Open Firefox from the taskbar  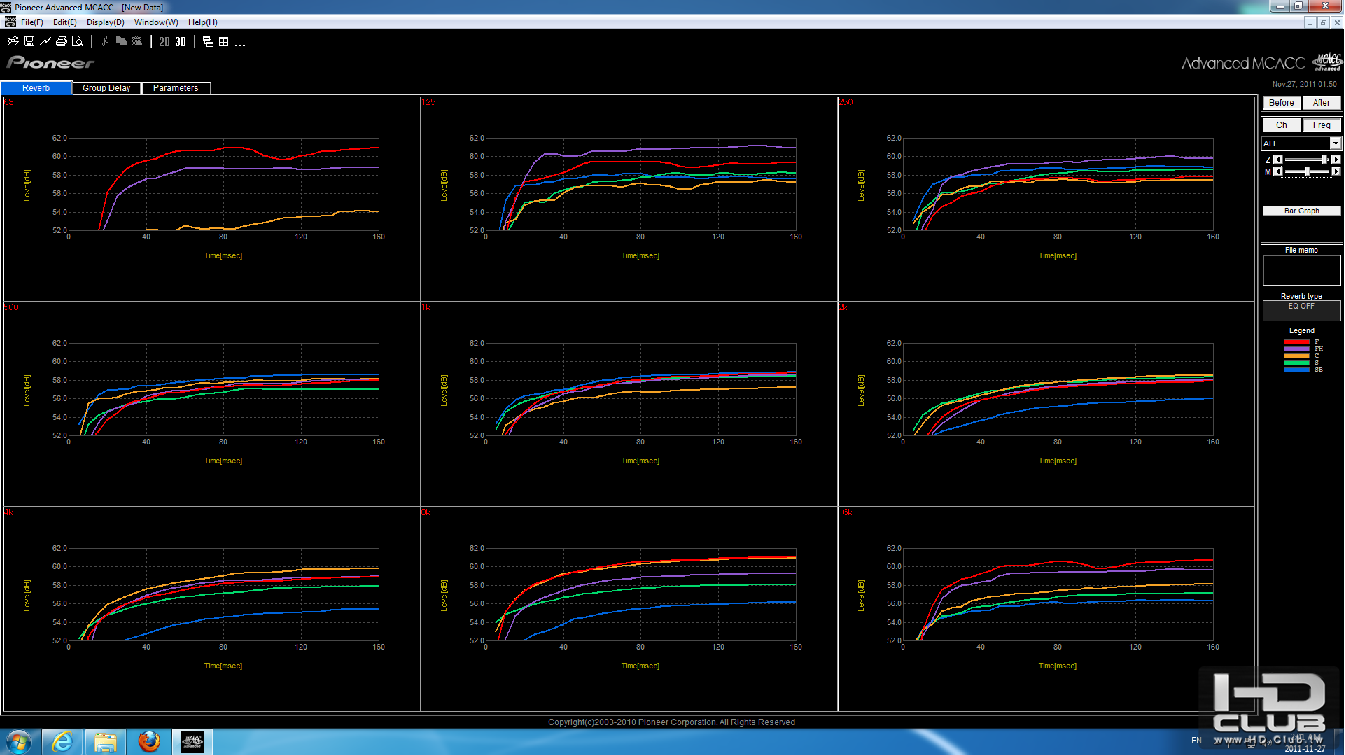(x=150, y=741)
